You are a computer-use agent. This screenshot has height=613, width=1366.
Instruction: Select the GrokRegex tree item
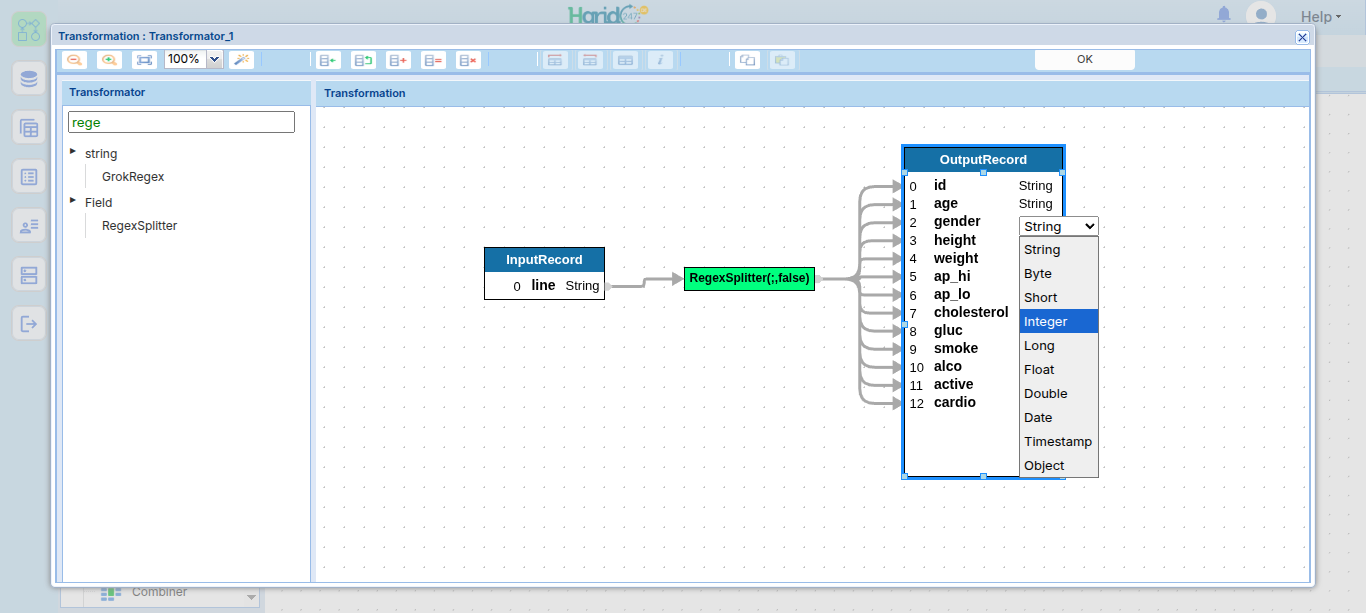click(133, 177)
